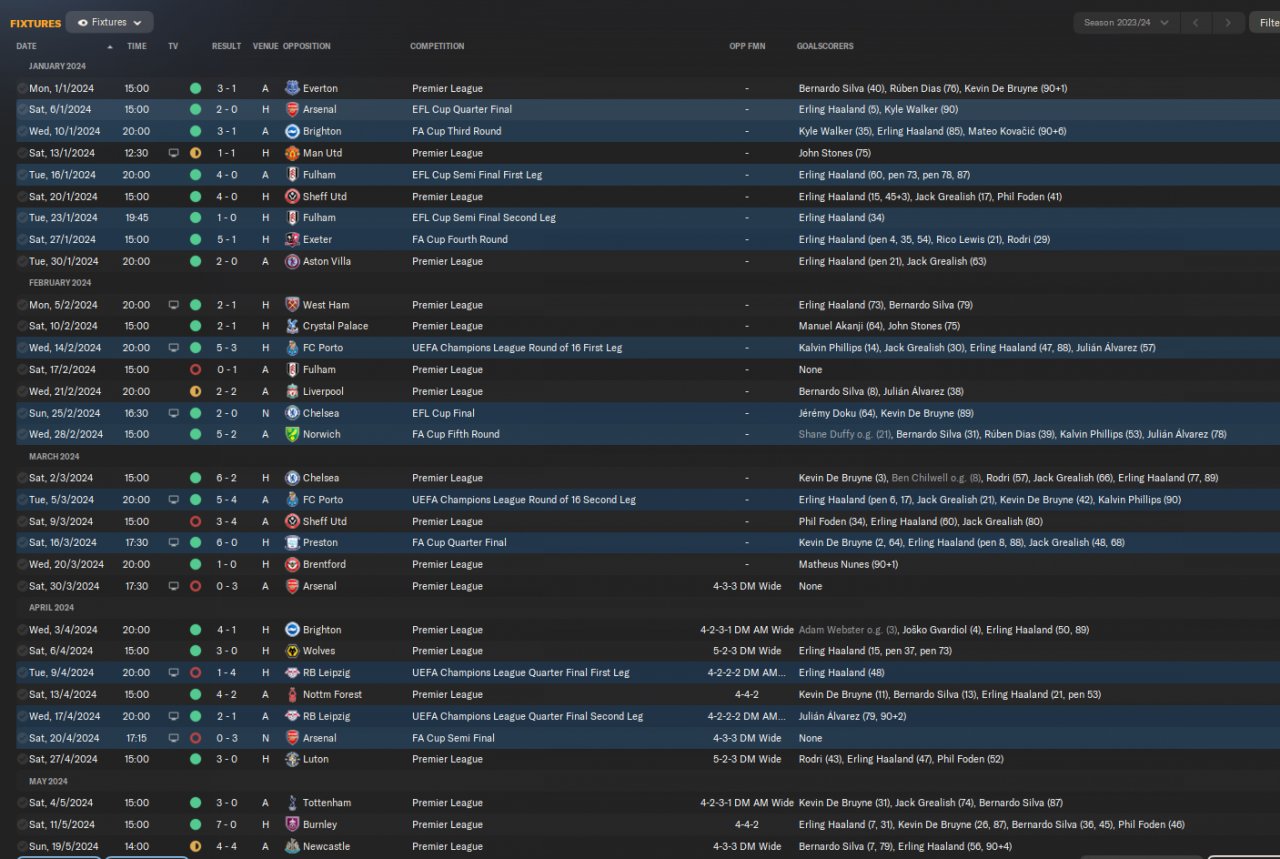Click the 4 - 4 result

tap(227, 846)
